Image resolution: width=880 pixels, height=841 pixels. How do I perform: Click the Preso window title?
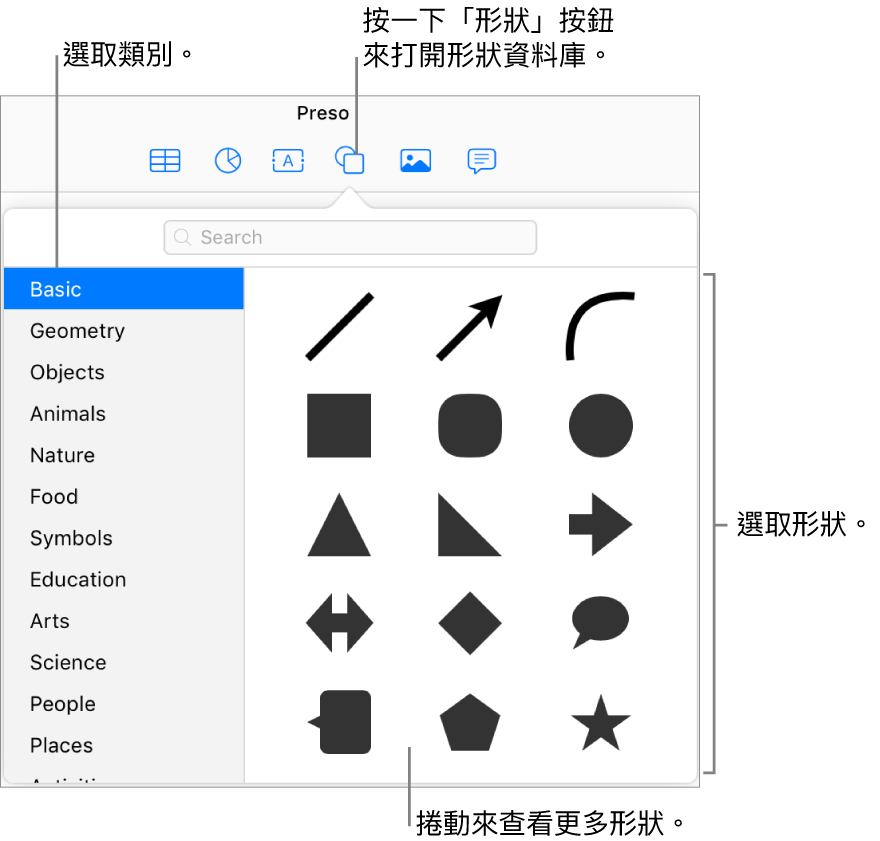pos(323,113)
